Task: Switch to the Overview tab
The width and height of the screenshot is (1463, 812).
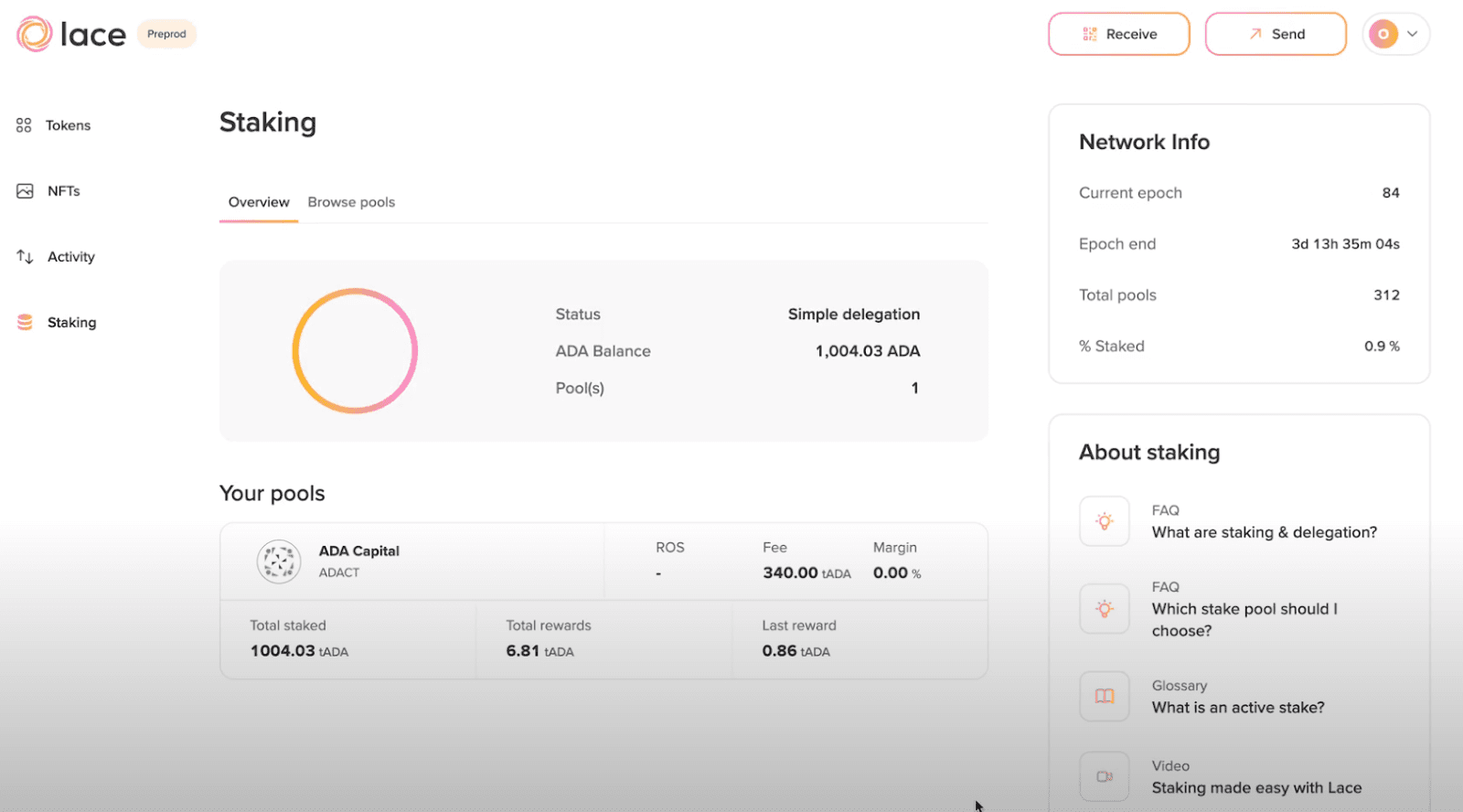Action: 259,202
